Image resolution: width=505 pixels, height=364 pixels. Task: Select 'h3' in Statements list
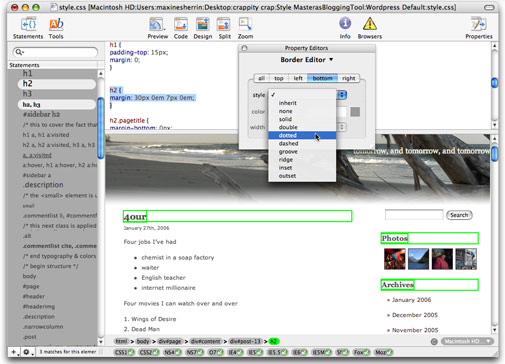(x=28, y=94)
